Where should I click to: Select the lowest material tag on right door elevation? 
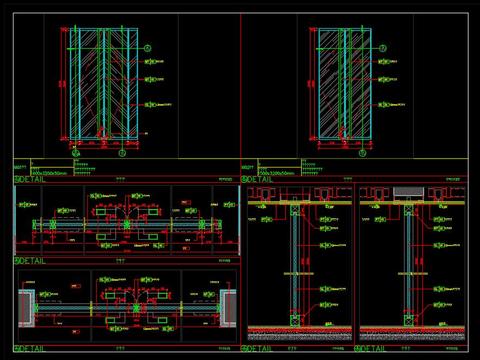[392, 105]
